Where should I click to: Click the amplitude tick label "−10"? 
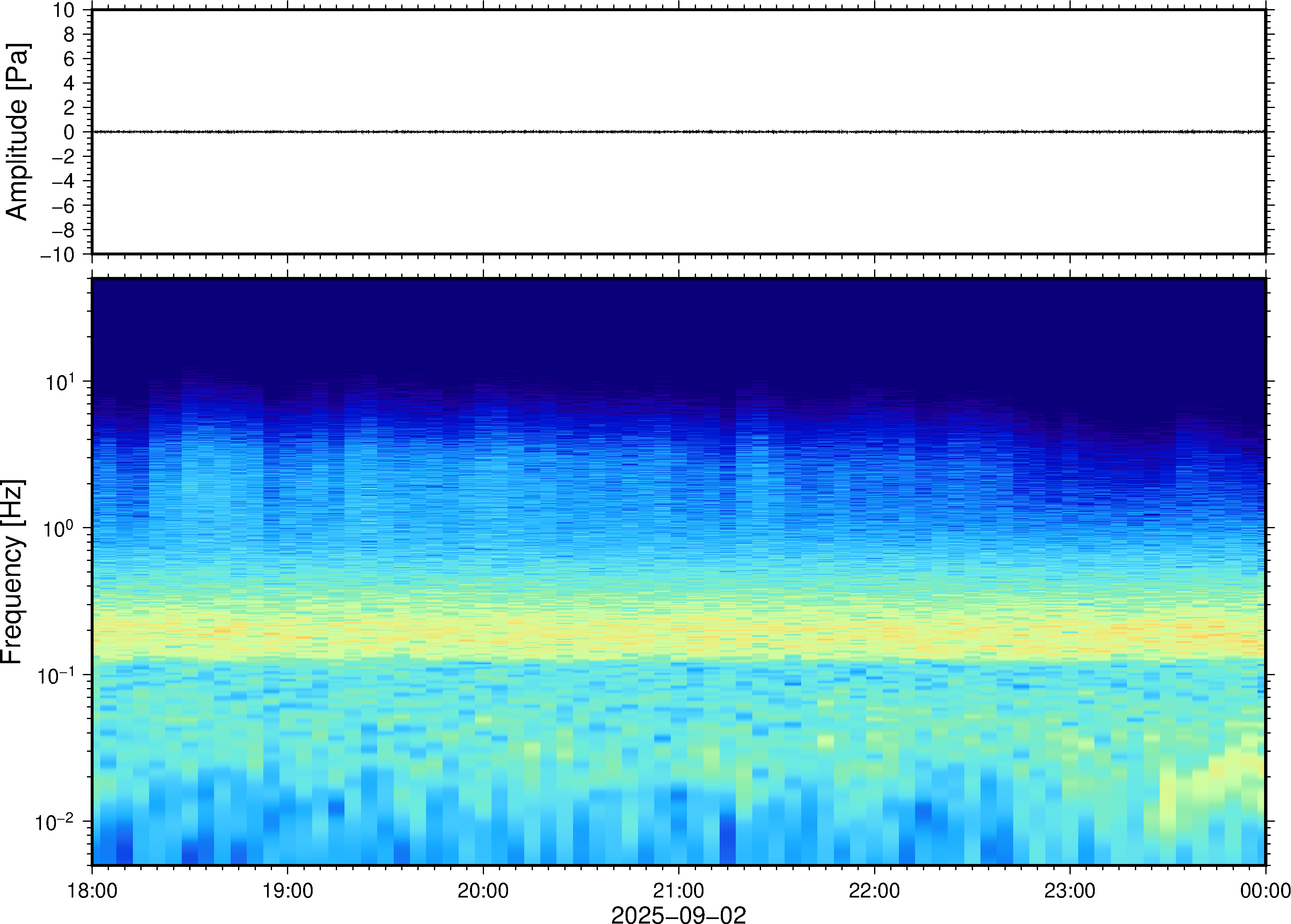(x=58, y=254)
